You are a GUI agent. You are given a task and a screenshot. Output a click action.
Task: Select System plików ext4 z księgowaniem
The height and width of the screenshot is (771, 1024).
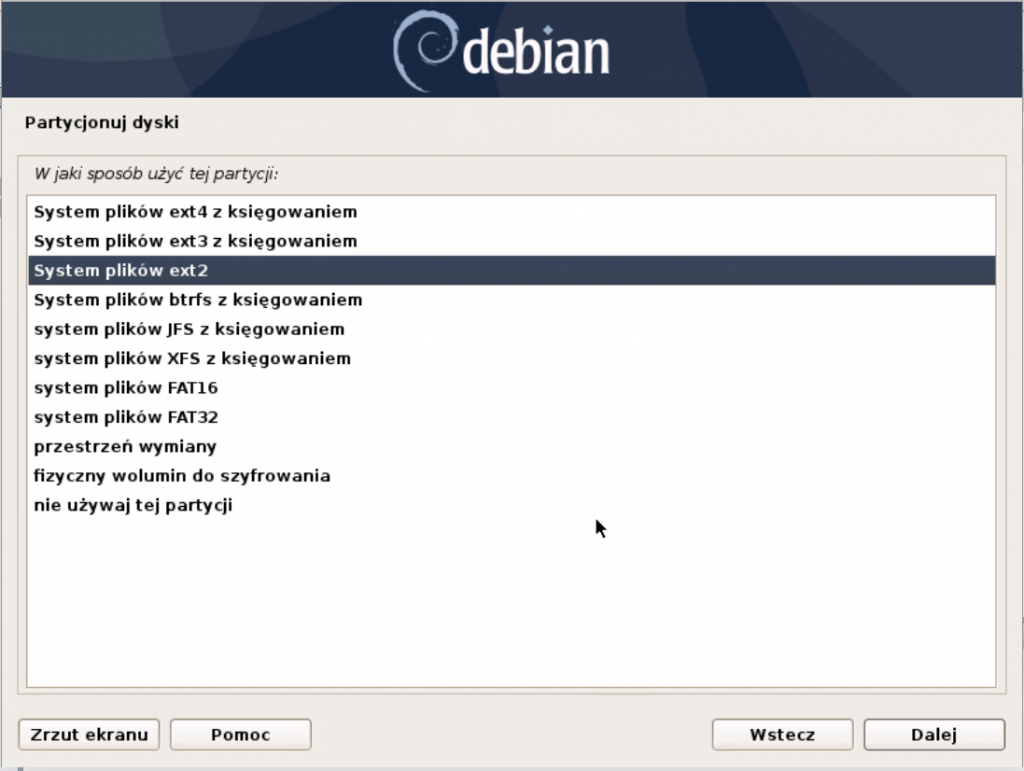click(x=195, y=212)
